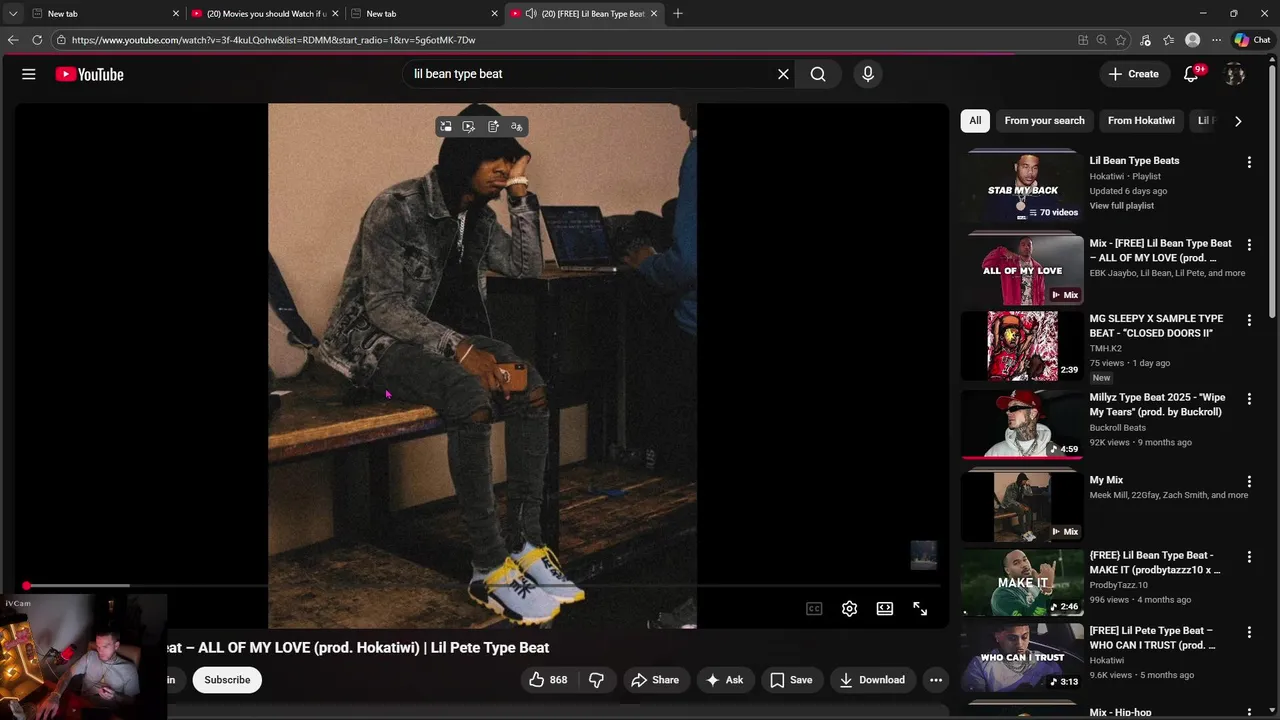Zoom the page with the address bar magnifier
This screenshot has height=720, width=1280.
tap(1101, 40)
